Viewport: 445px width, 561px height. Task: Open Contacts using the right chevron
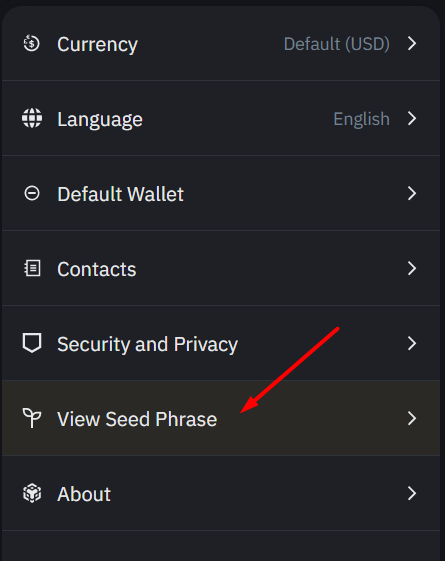coord(412,268)
